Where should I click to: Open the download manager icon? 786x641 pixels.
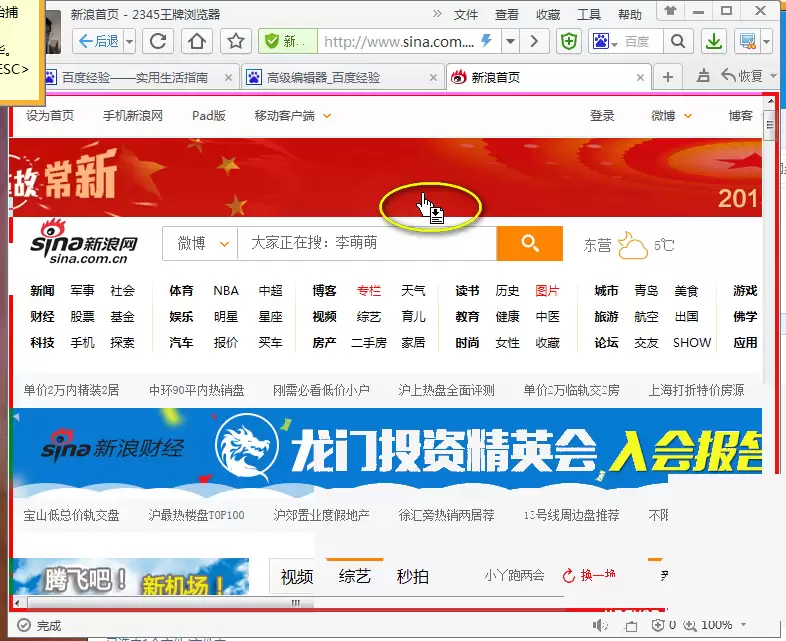713,41
